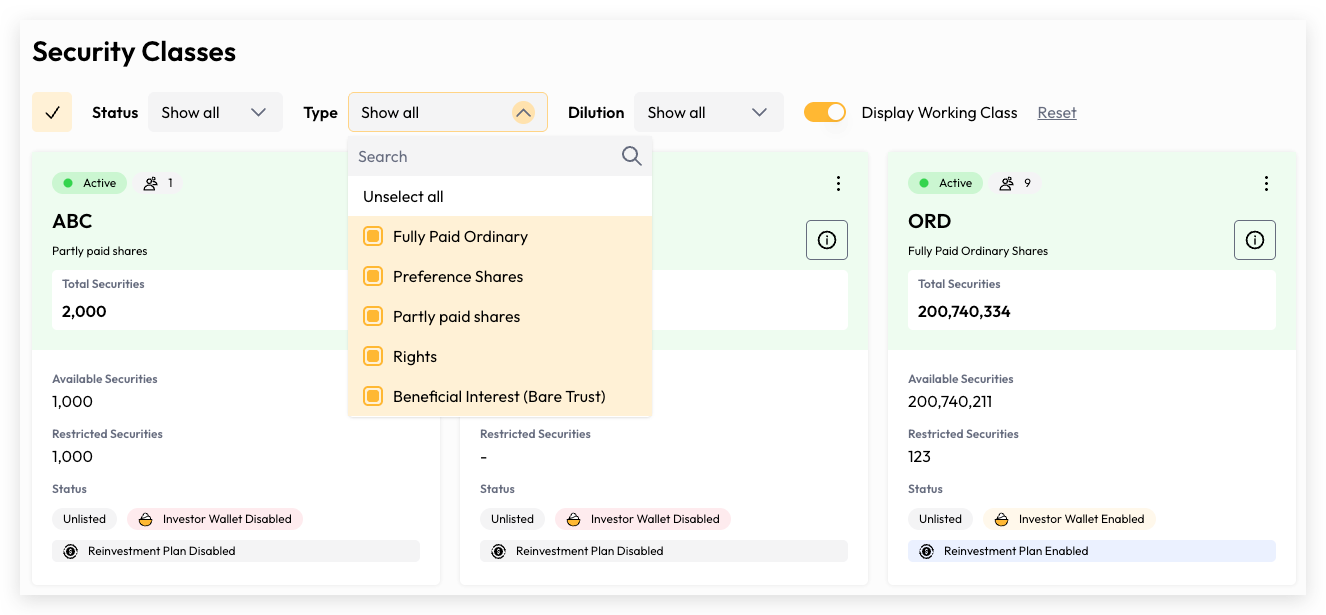
Task: Click the Reset link
Action: pyautogui.click(x=1056, y=112)
